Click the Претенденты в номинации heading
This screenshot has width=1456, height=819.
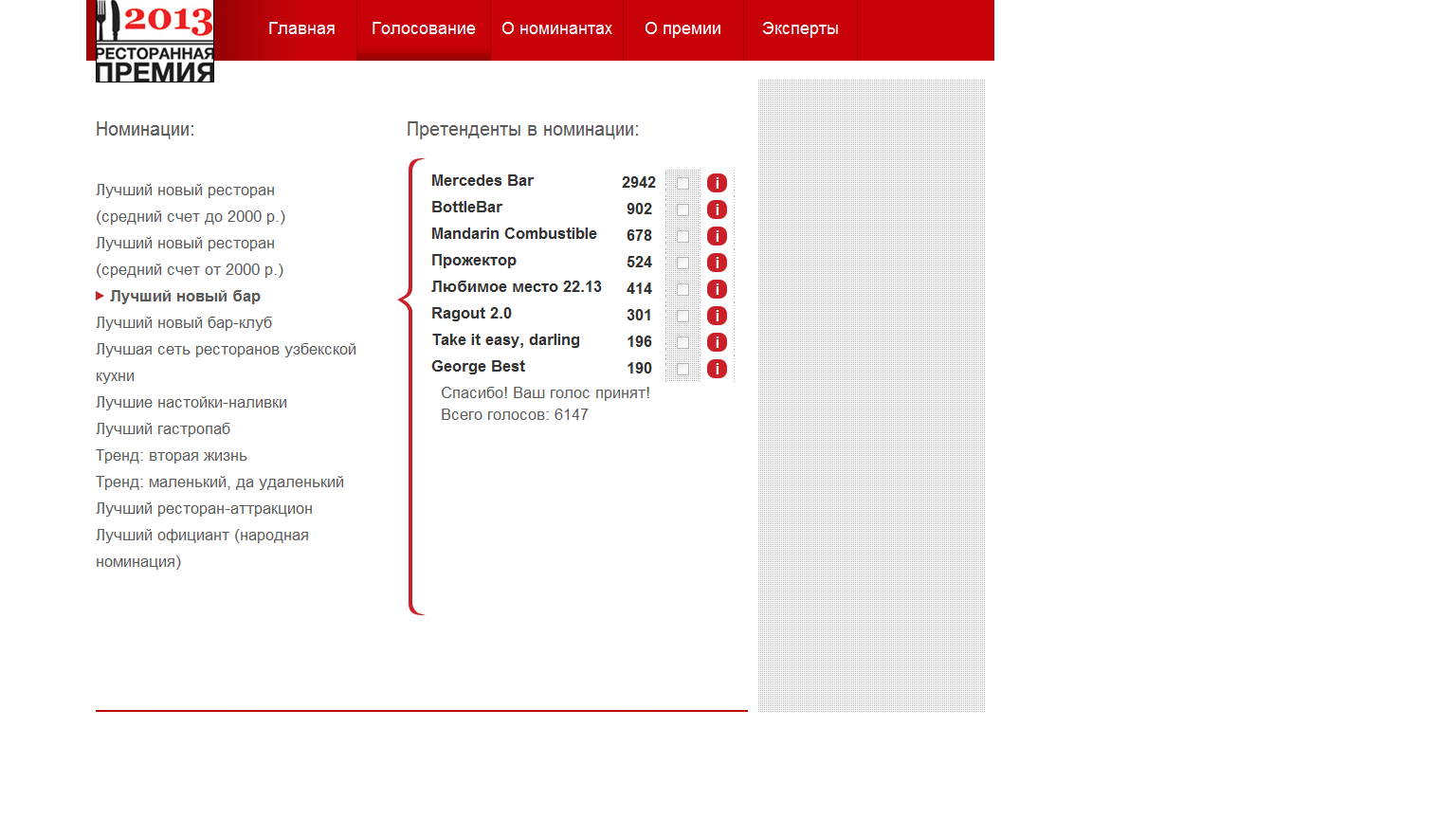[x=523, y=130]
